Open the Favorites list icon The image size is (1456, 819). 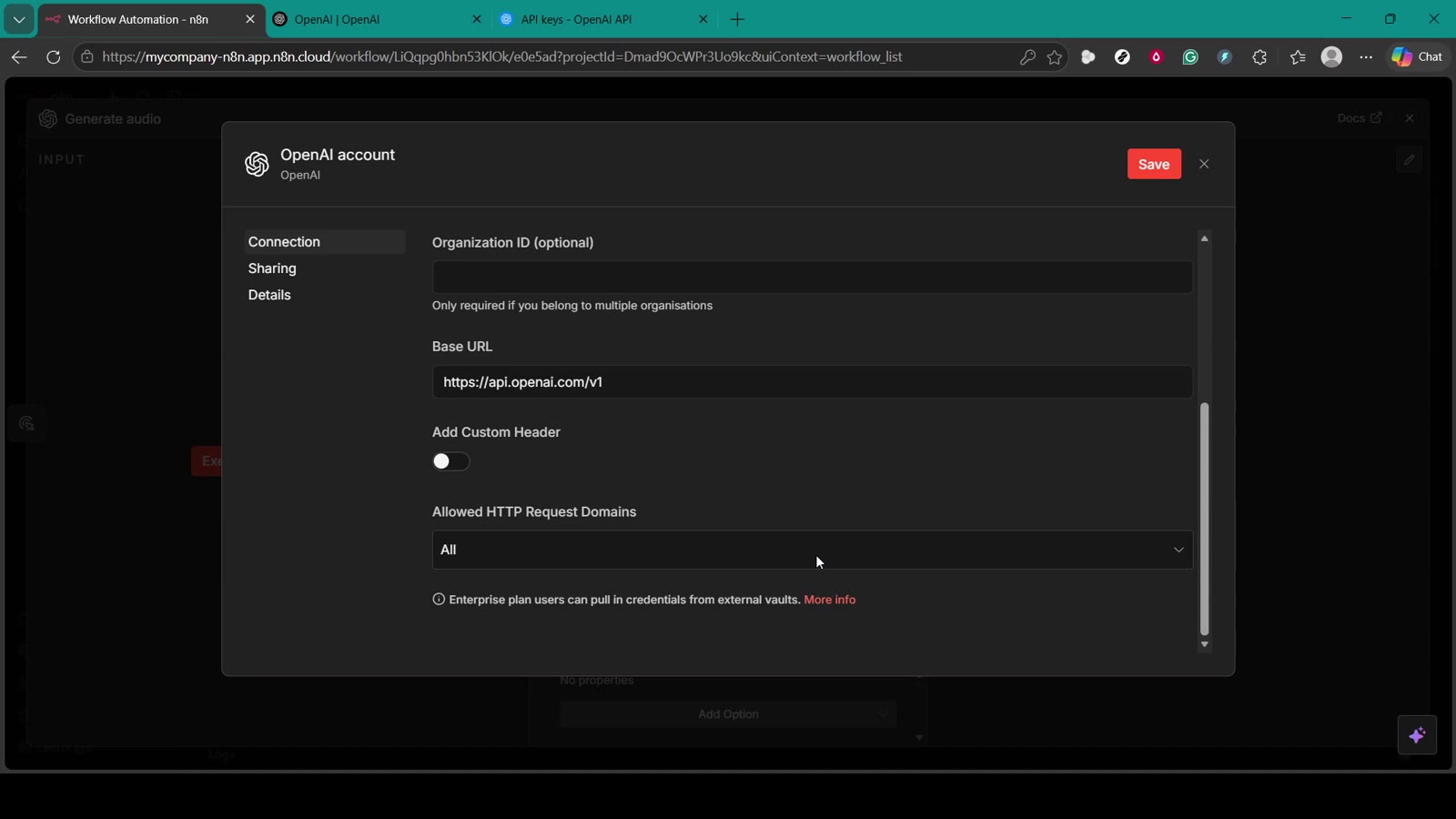pos(1298,56)
